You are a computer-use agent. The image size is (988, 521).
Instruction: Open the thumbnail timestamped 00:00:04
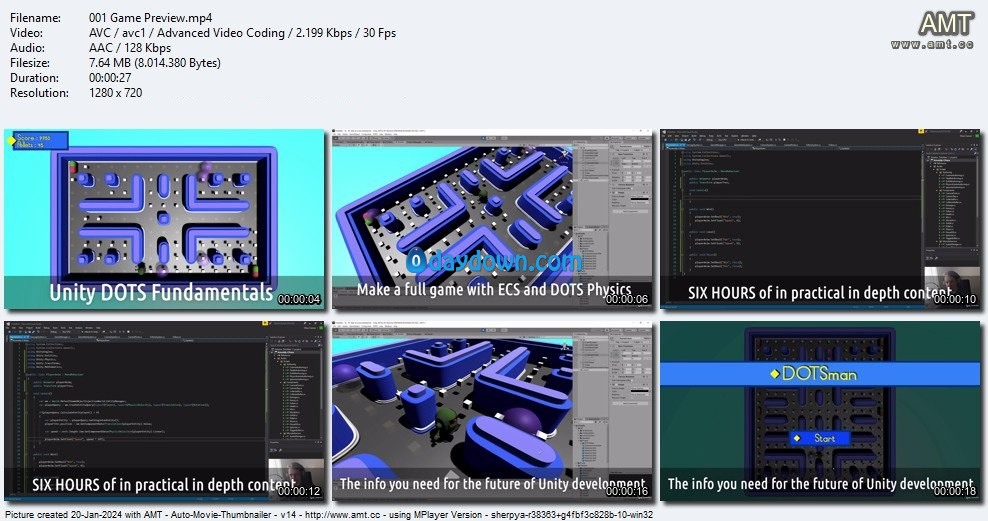[164, 219]
